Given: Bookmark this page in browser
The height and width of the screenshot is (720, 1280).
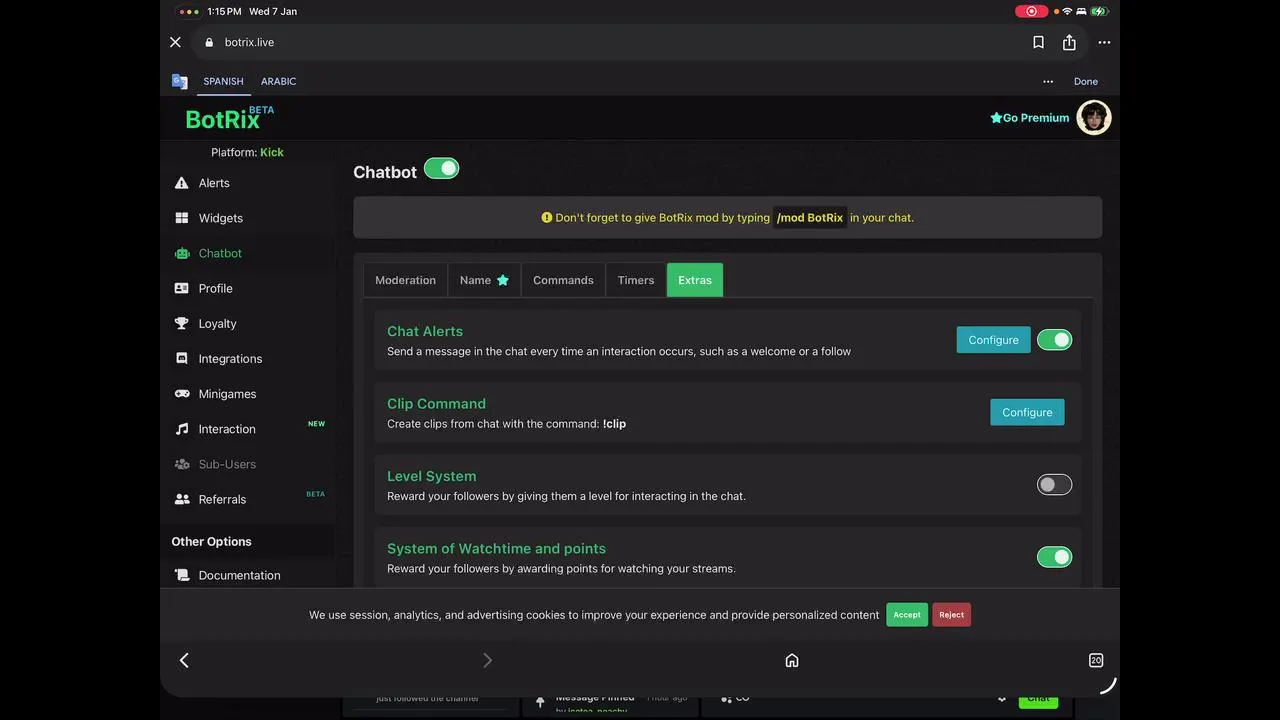Looking at the screenshot, I should pos(1038,42).
